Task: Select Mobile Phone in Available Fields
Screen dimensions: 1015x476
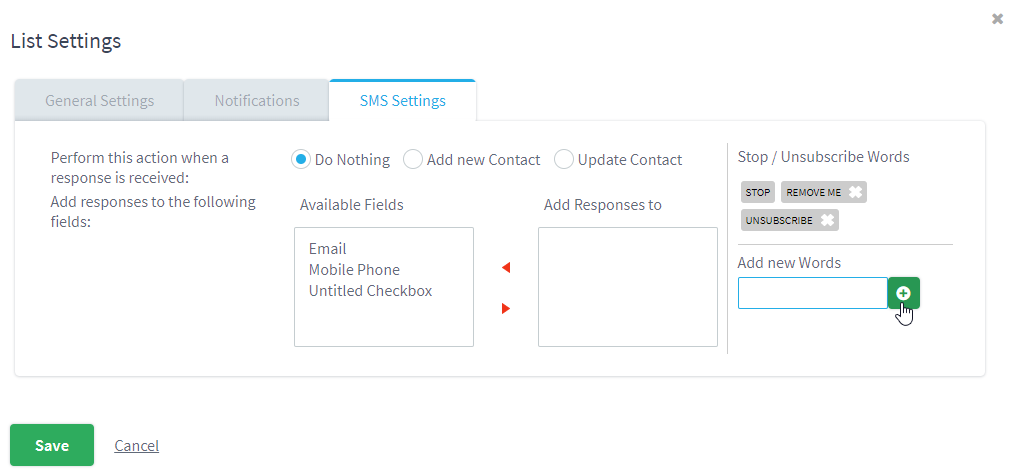Action: click(x=354, y=269)
